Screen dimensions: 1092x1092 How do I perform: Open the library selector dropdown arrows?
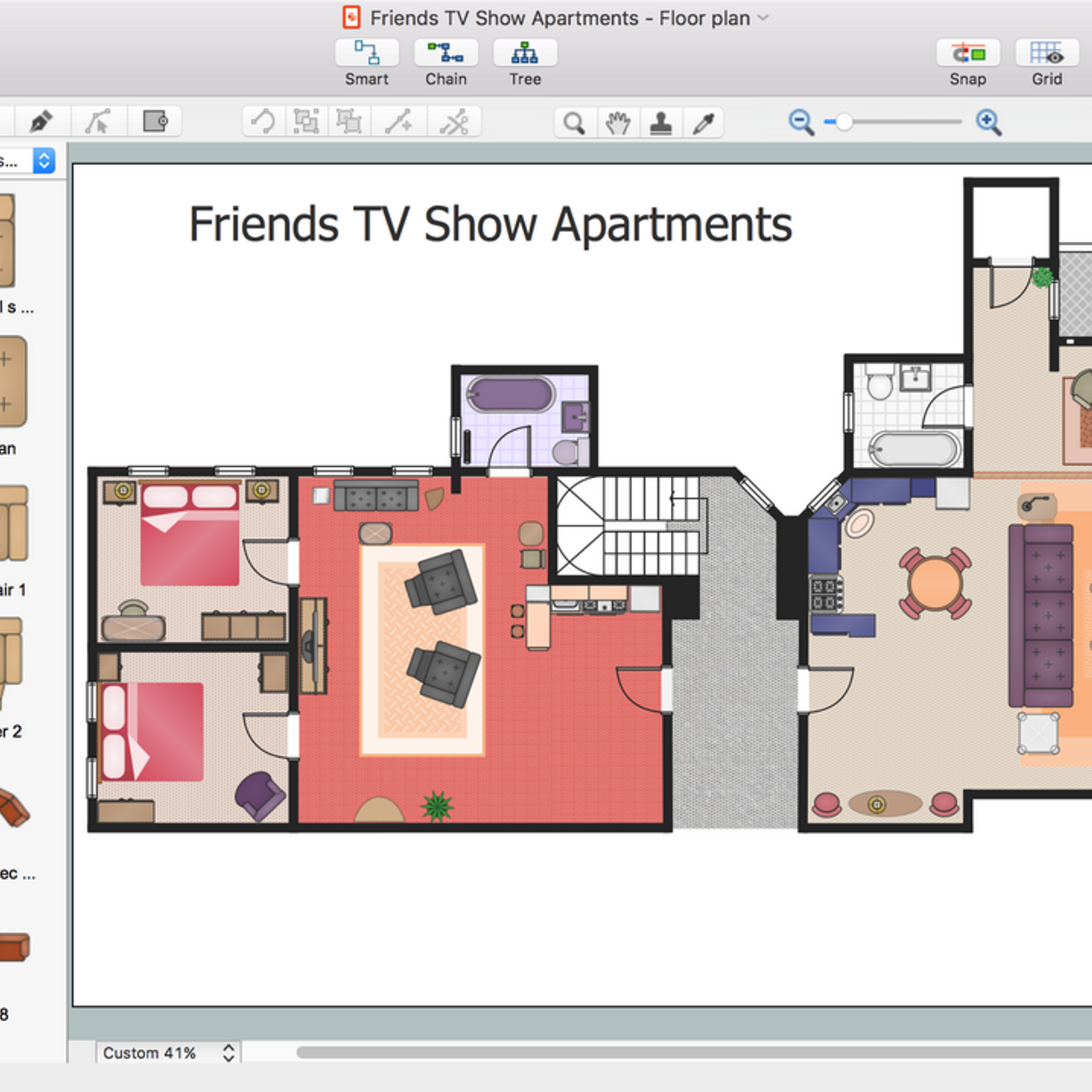coord(44,161)
